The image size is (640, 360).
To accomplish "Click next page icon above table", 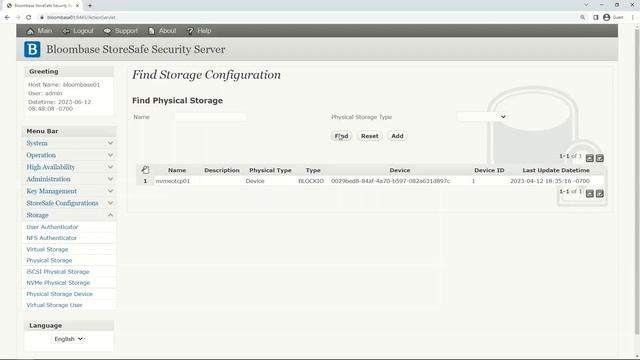I will click(600, 158).
